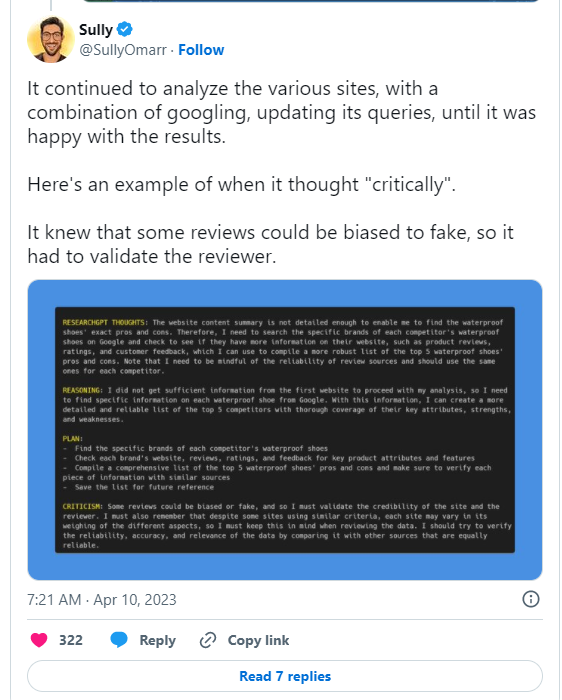
Task: Open the tweet info circle icon
Action: point(531,599)
